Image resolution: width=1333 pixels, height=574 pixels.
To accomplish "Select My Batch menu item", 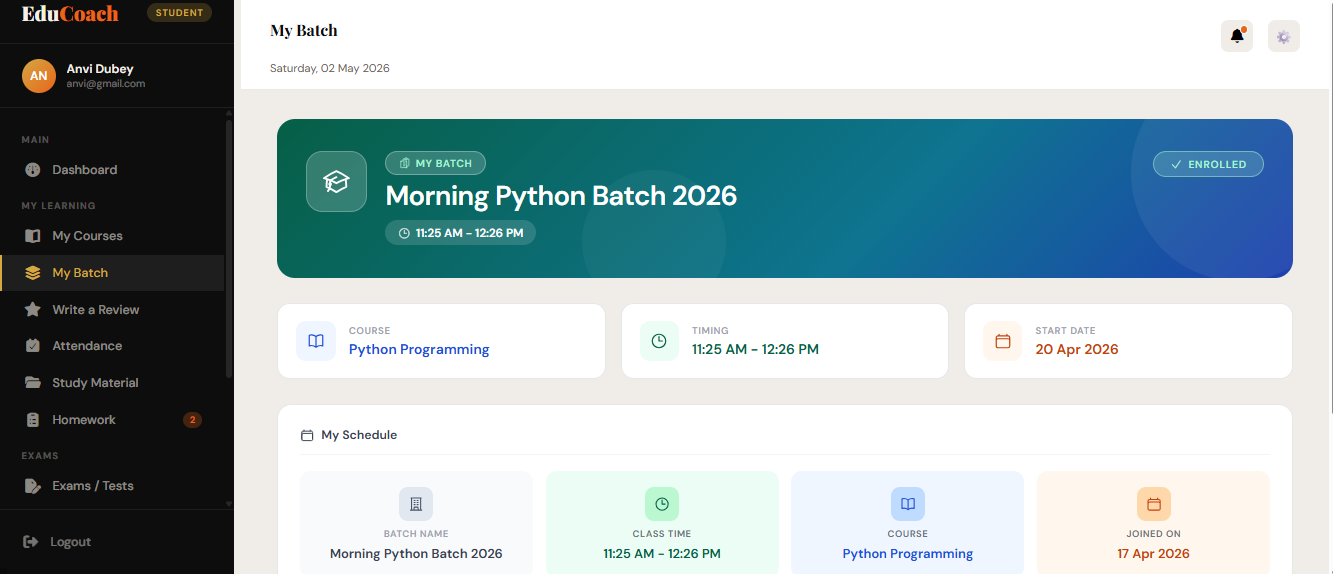I will tap(112, 273).
